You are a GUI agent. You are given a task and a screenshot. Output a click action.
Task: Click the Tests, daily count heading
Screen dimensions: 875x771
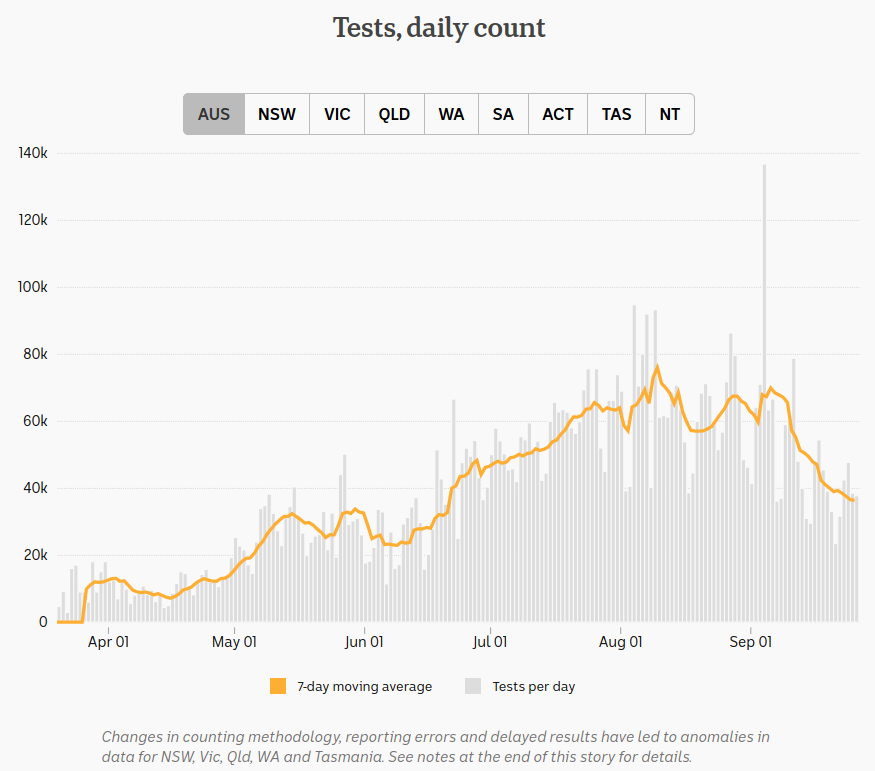(439, 28)
